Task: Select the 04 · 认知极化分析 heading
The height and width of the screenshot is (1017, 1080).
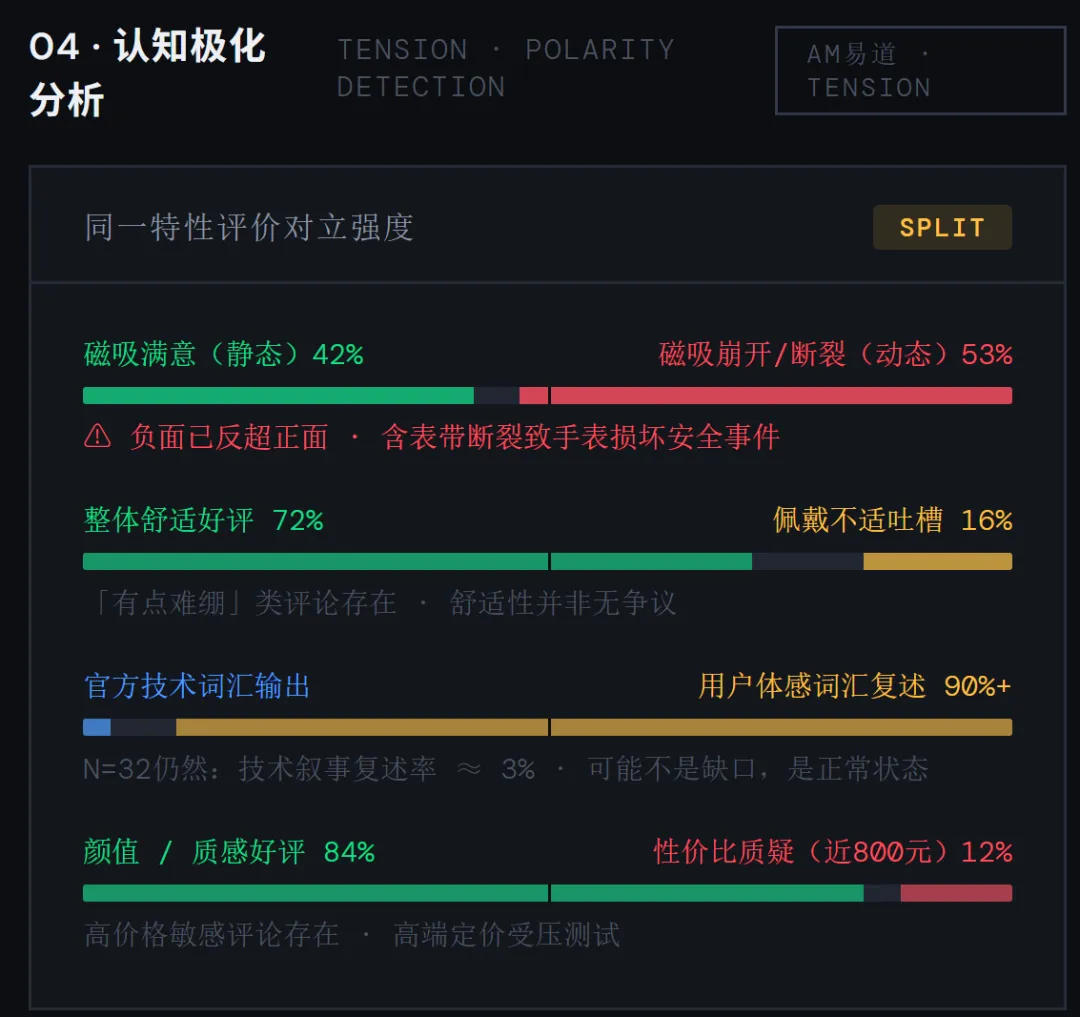Action: point(148,73)
